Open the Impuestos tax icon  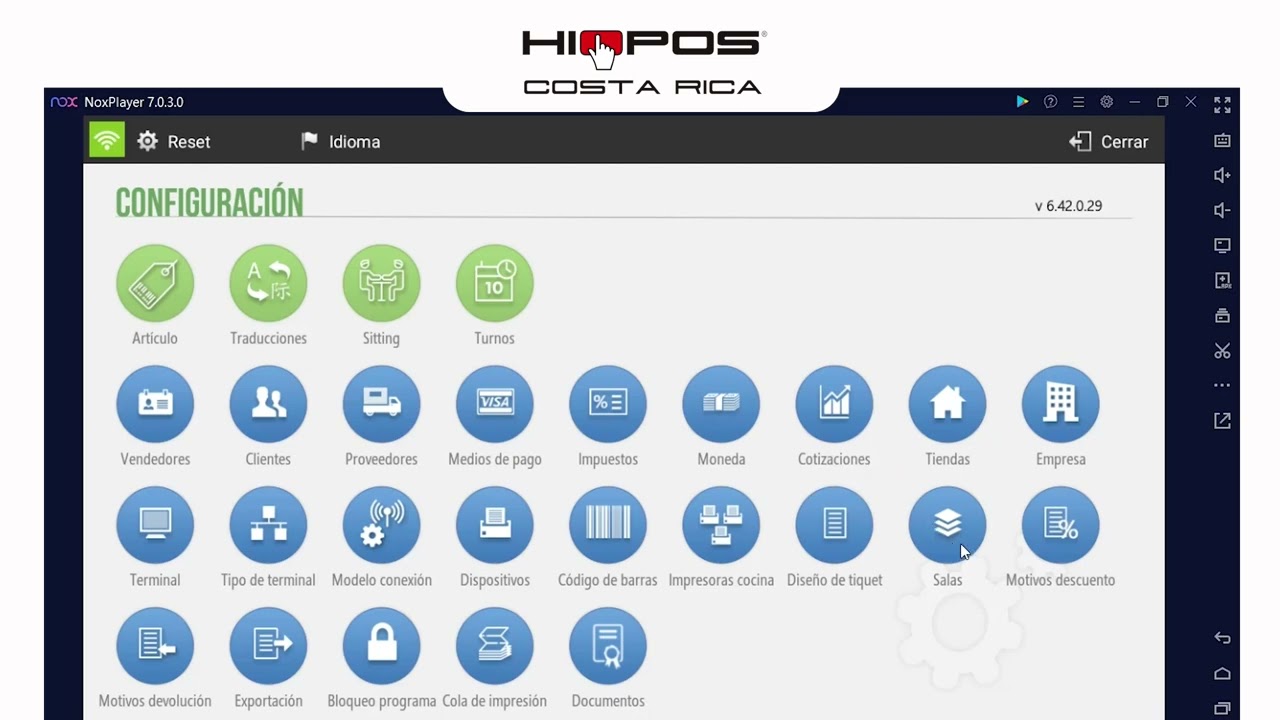click(608, 404)
